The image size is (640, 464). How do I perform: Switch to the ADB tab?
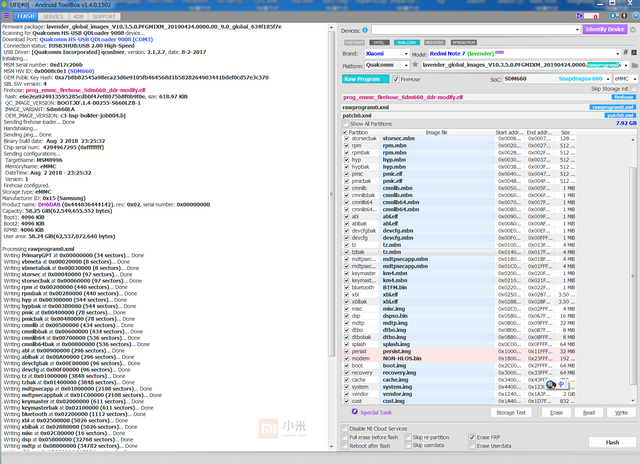[x=78, y=17]
